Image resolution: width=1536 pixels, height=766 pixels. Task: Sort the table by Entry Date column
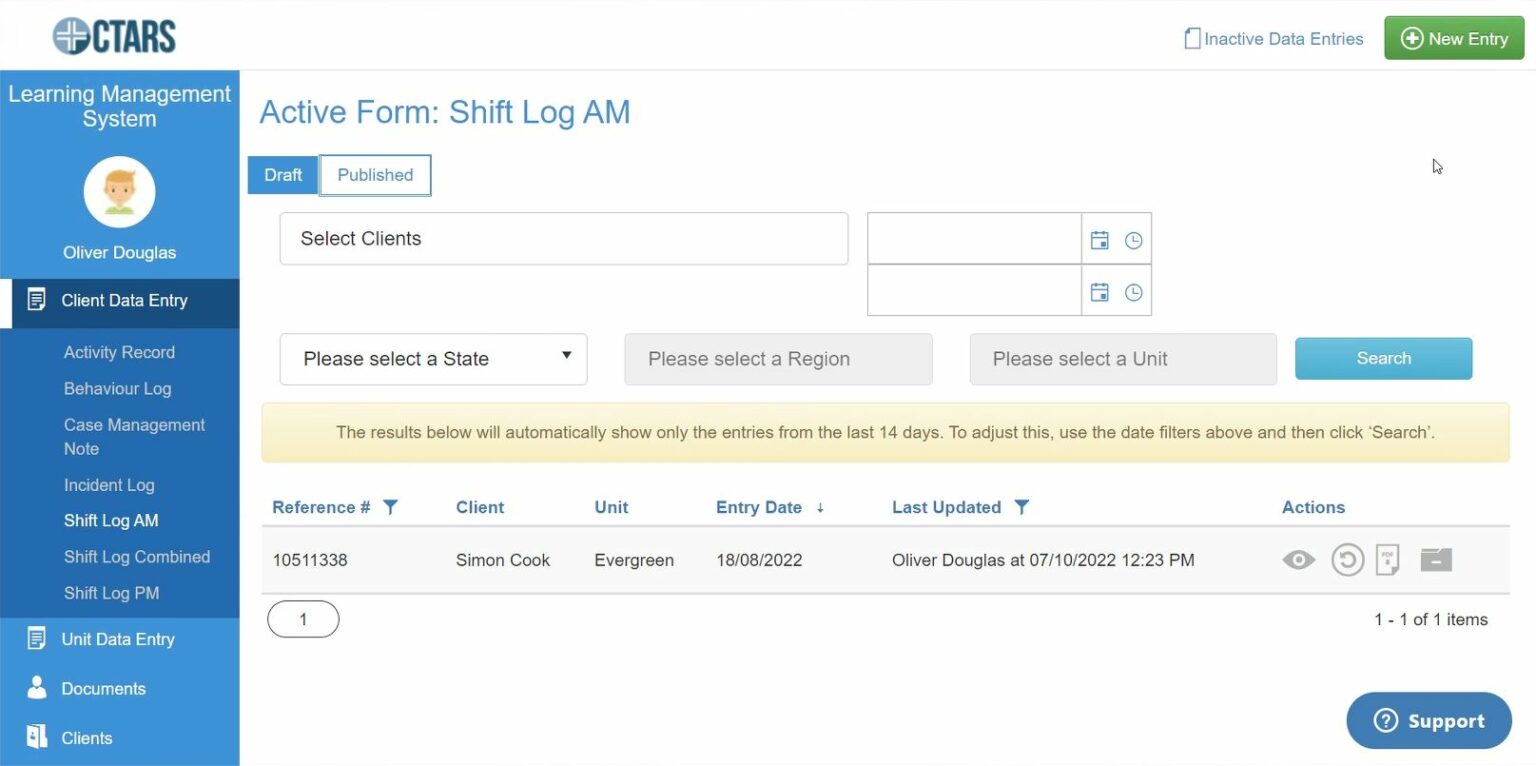tap(759, 508)
